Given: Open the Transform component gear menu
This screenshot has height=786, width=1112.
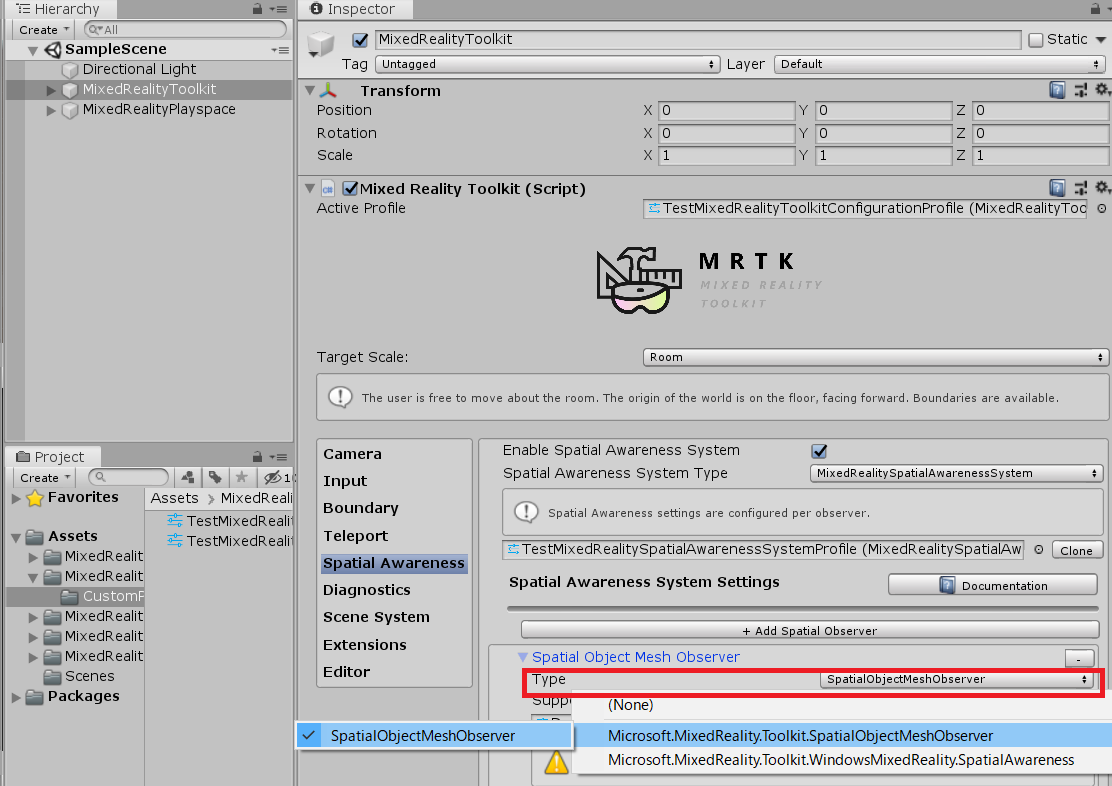Looking at the screenshot, I should [1102, 90].
